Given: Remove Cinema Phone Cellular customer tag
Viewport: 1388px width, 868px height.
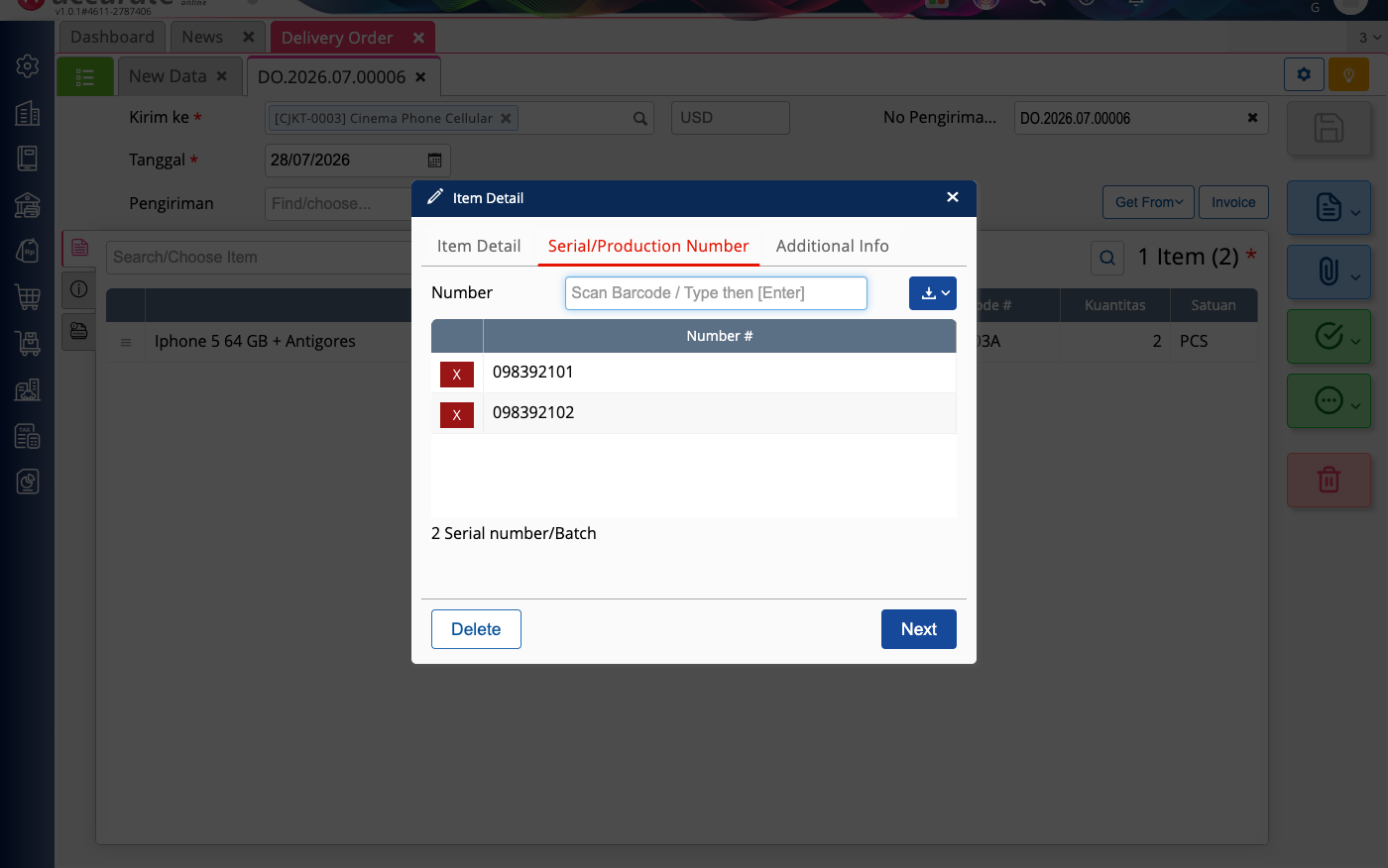Looking at the screenshot, I should pos(506,118).
